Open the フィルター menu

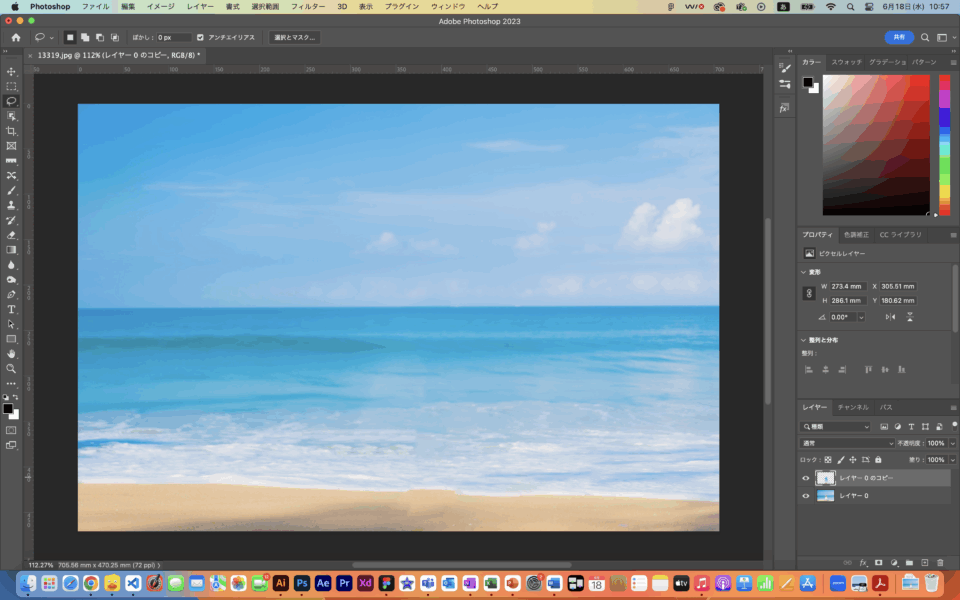click(x=308, y=7)
